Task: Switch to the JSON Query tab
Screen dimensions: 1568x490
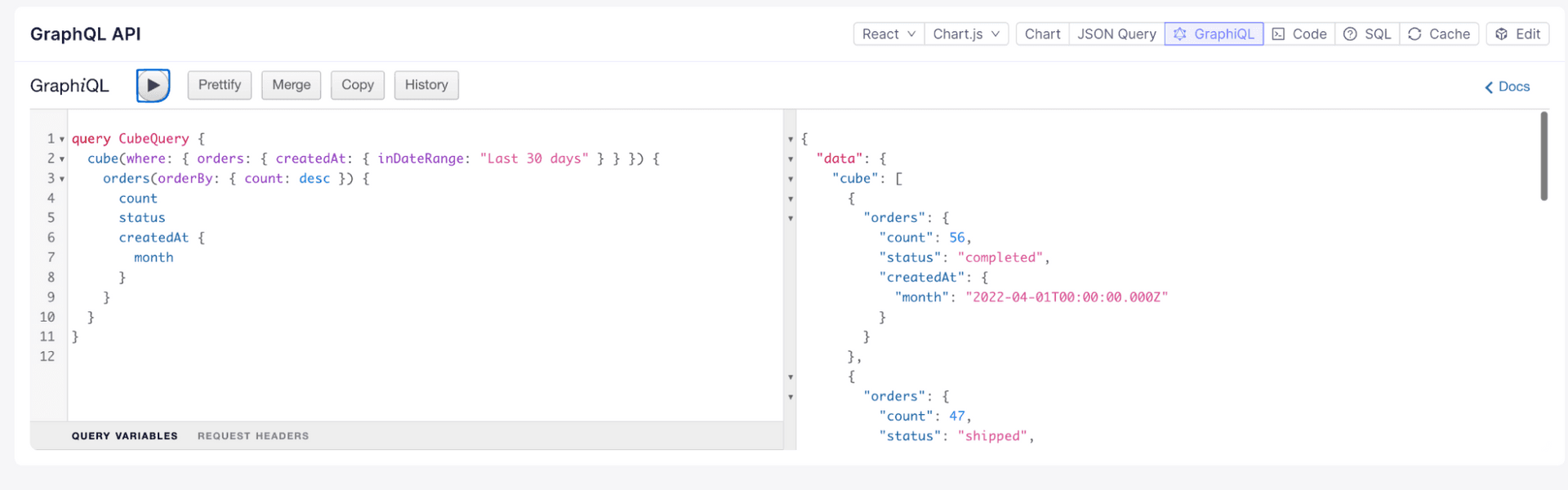Action: [x=1116, y=34]
